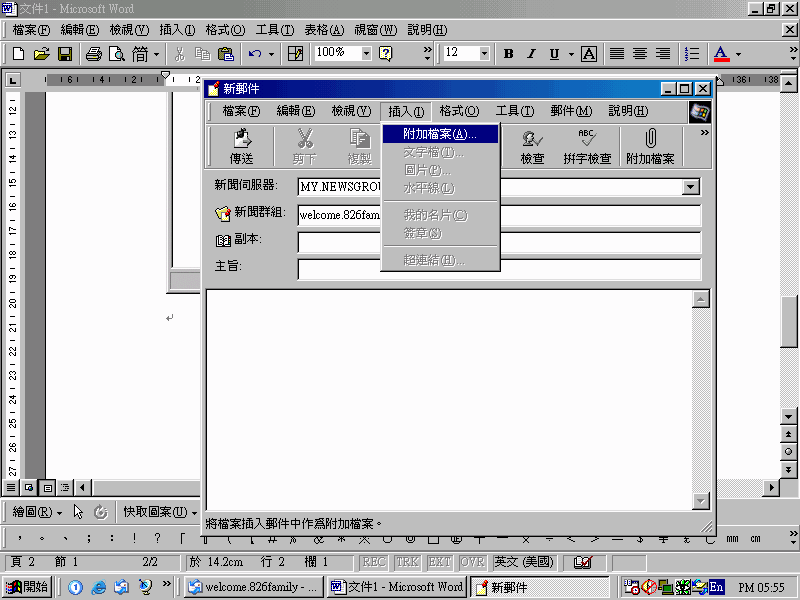Image resolution: width=800 pixels, height=600 pixels.
Task: Open the 開始 Start button
Action: (x=28, y=587)
